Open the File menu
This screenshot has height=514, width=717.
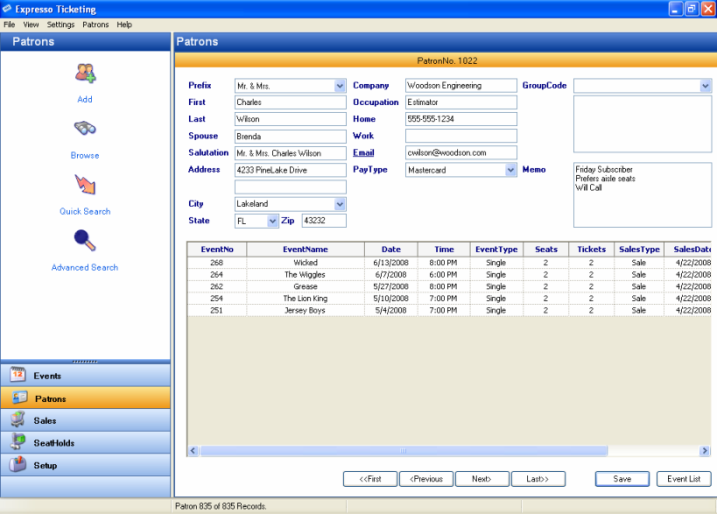9,25
